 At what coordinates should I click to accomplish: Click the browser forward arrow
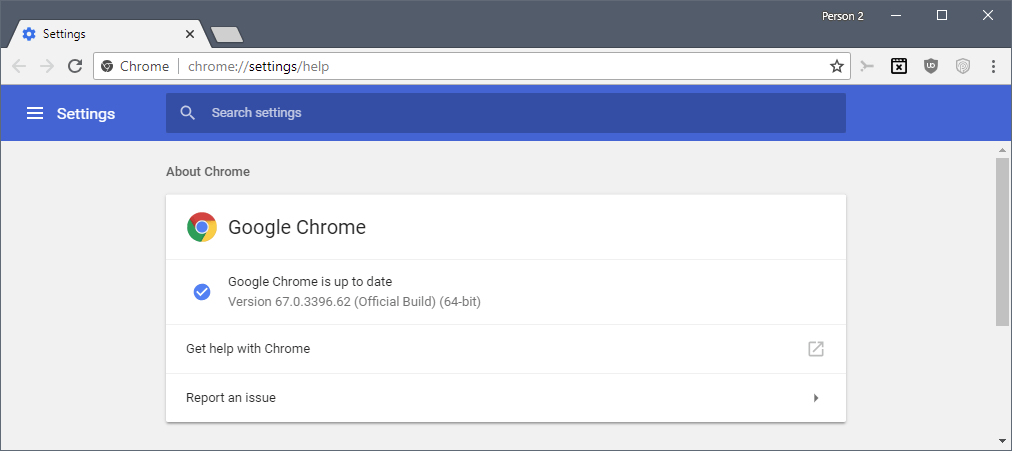pyautogui.click(x=46, y=66)
